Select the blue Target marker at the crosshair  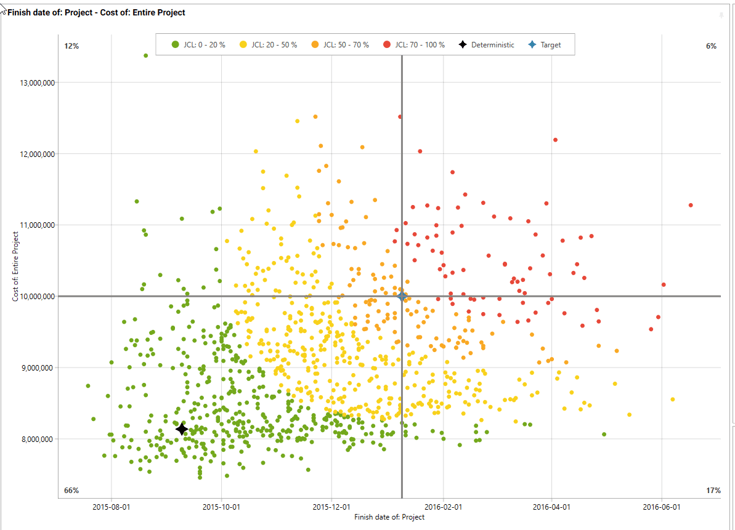[x=402, y=296]
